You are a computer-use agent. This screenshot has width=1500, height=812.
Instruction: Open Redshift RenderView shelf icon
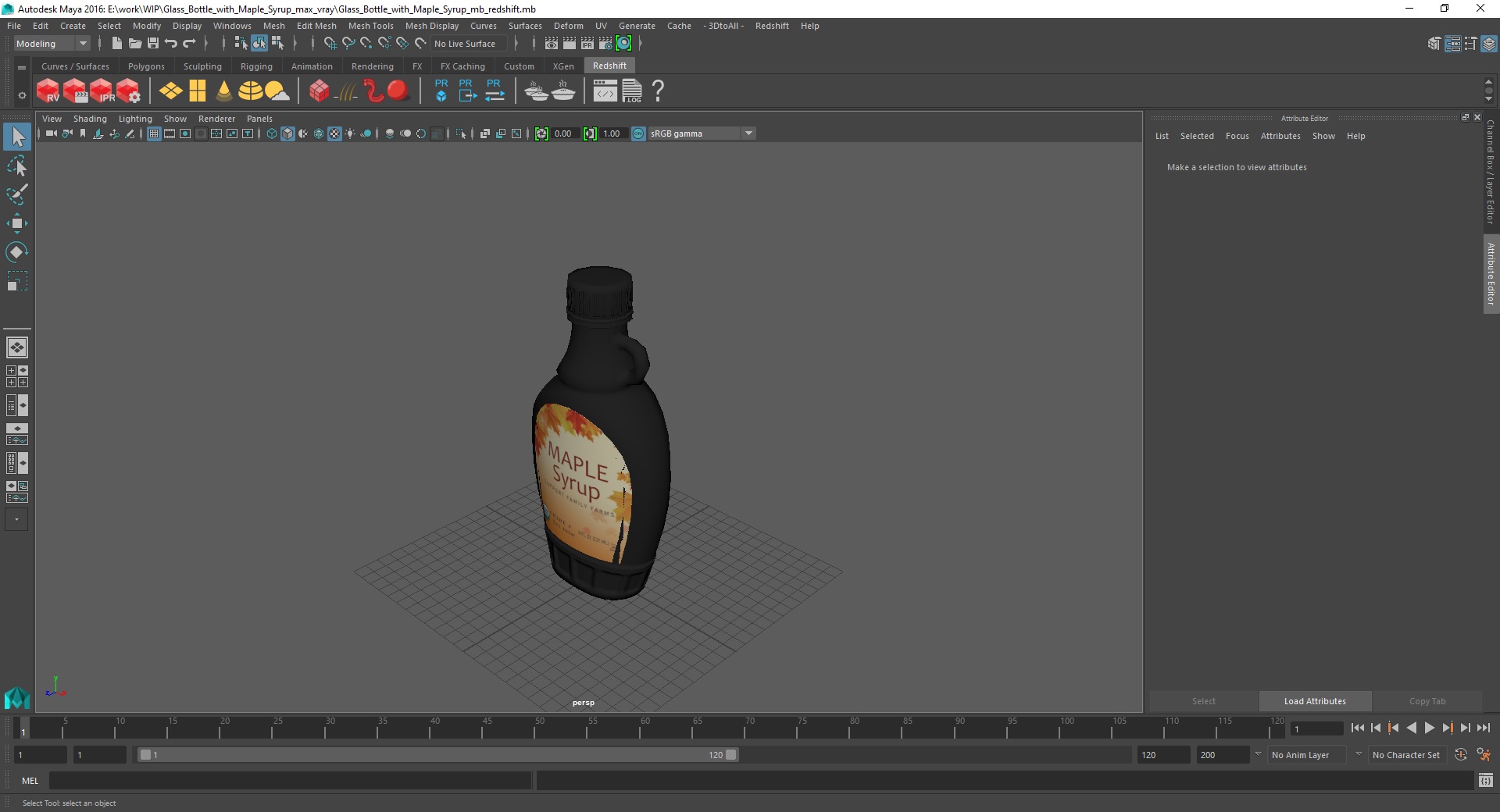(x=48, y=91)
